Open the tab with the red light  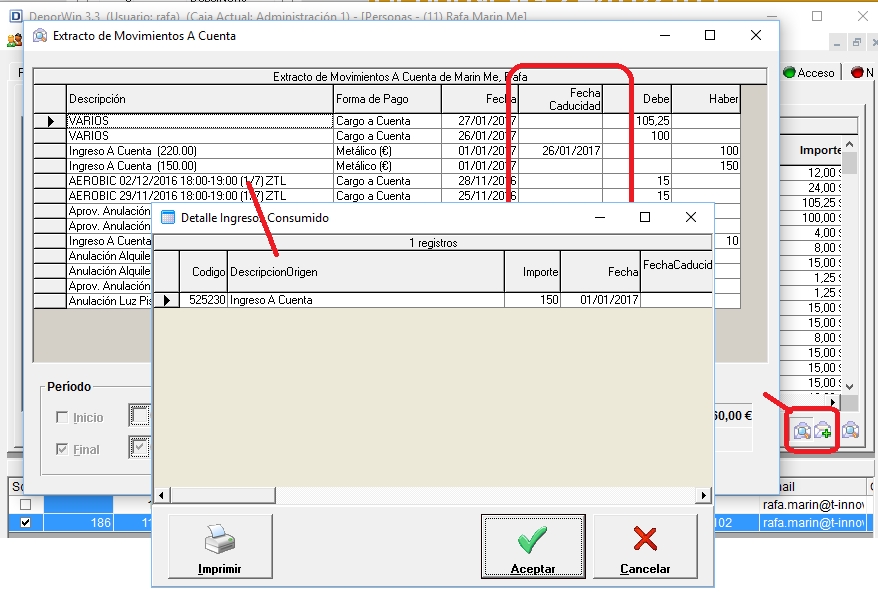point(862,72)
